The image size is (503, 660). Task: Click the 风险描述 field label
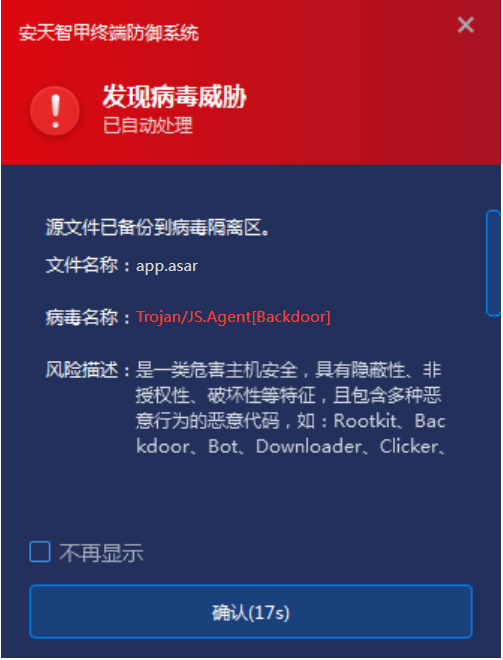click(82, 370)
